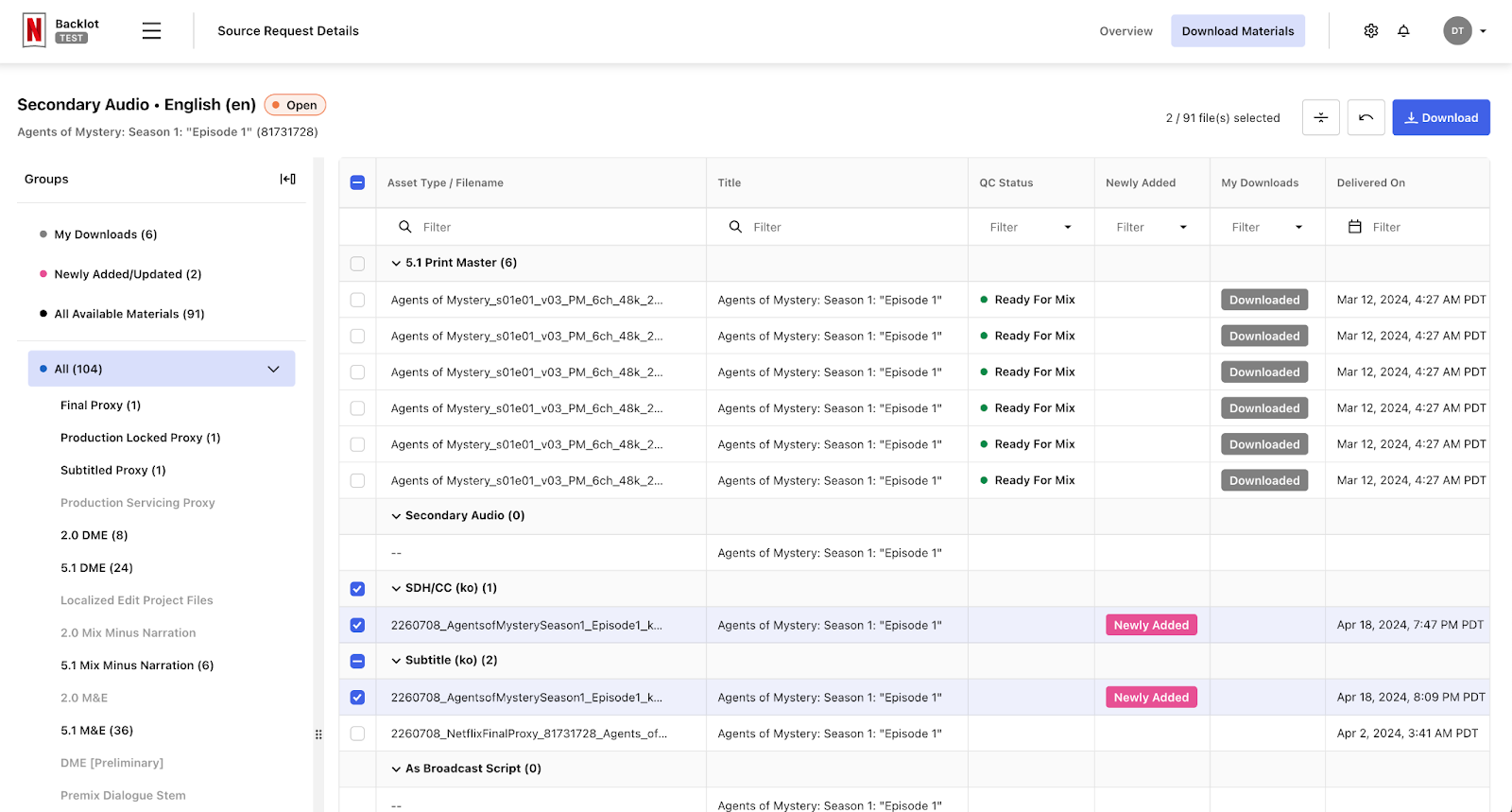Click the DT user avatar
Screen dimensions: 1512x812
click(1457, 31)
